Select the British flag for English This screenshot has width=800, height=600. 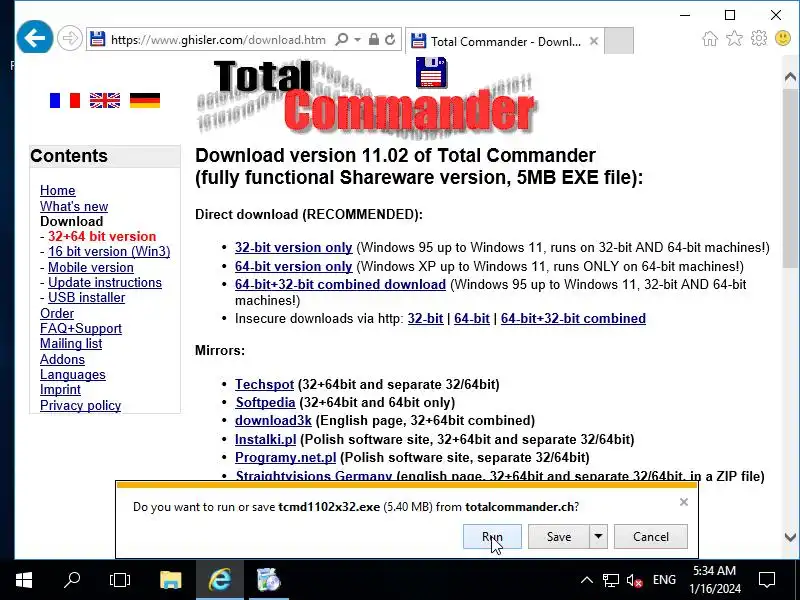point(105,101)
